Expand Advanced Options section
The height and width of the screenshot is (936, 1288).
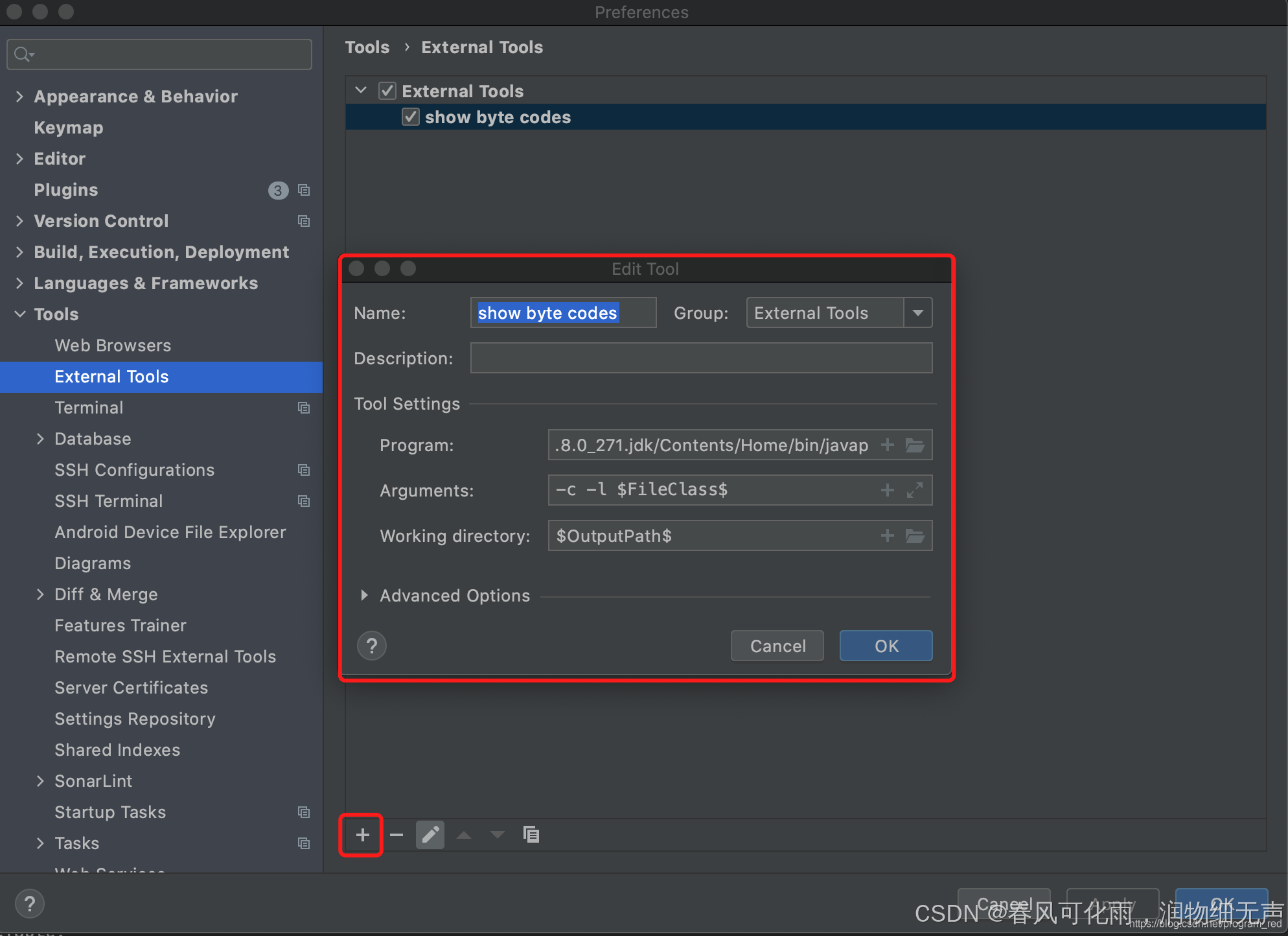click(364, 596)
